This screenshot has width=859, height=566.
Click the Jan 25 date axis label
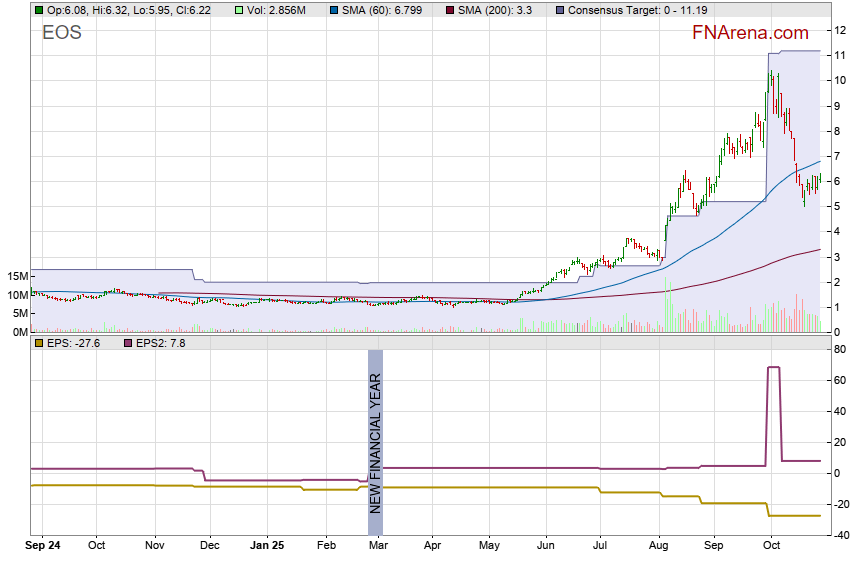pos(267,546)
